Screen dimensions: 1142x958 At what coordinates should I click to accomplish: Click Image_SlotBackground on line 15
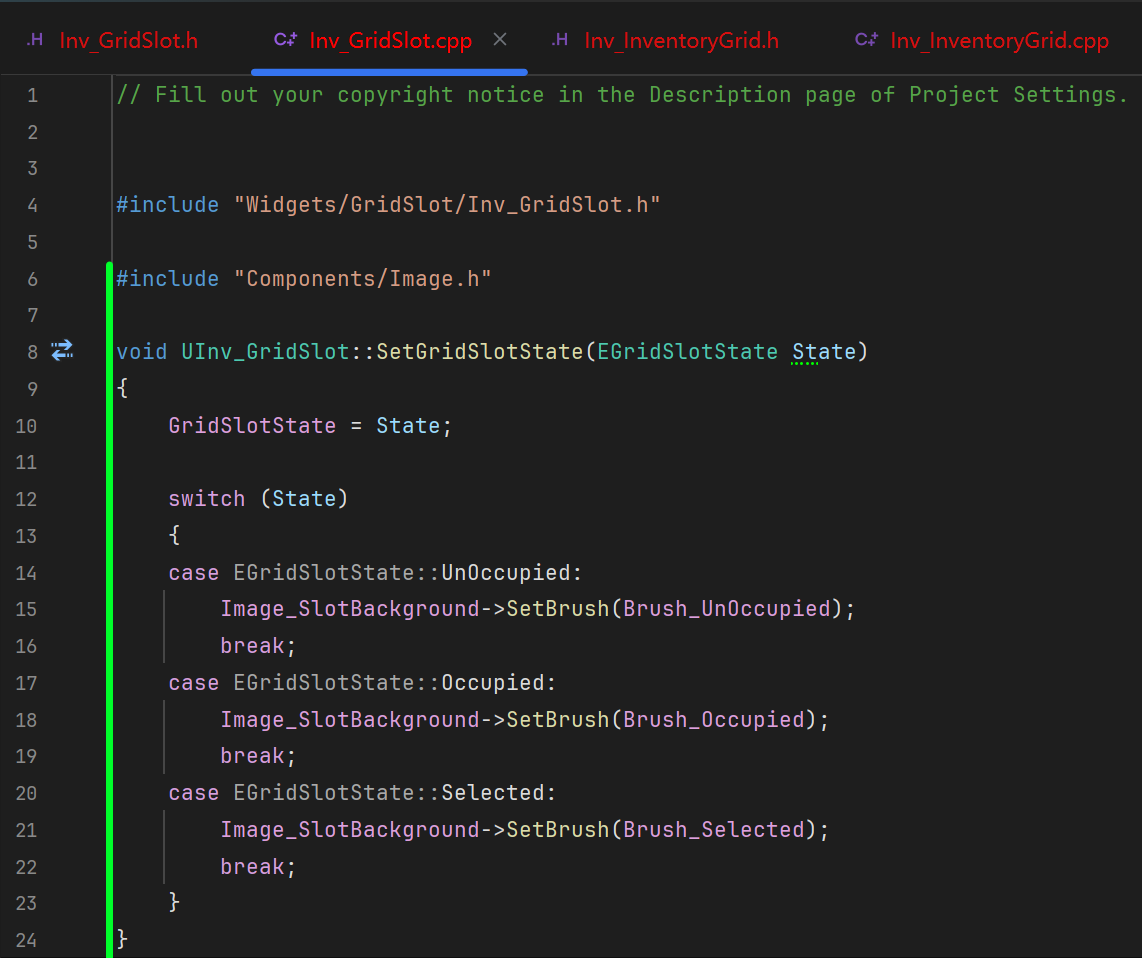click(x=350, y=608)
